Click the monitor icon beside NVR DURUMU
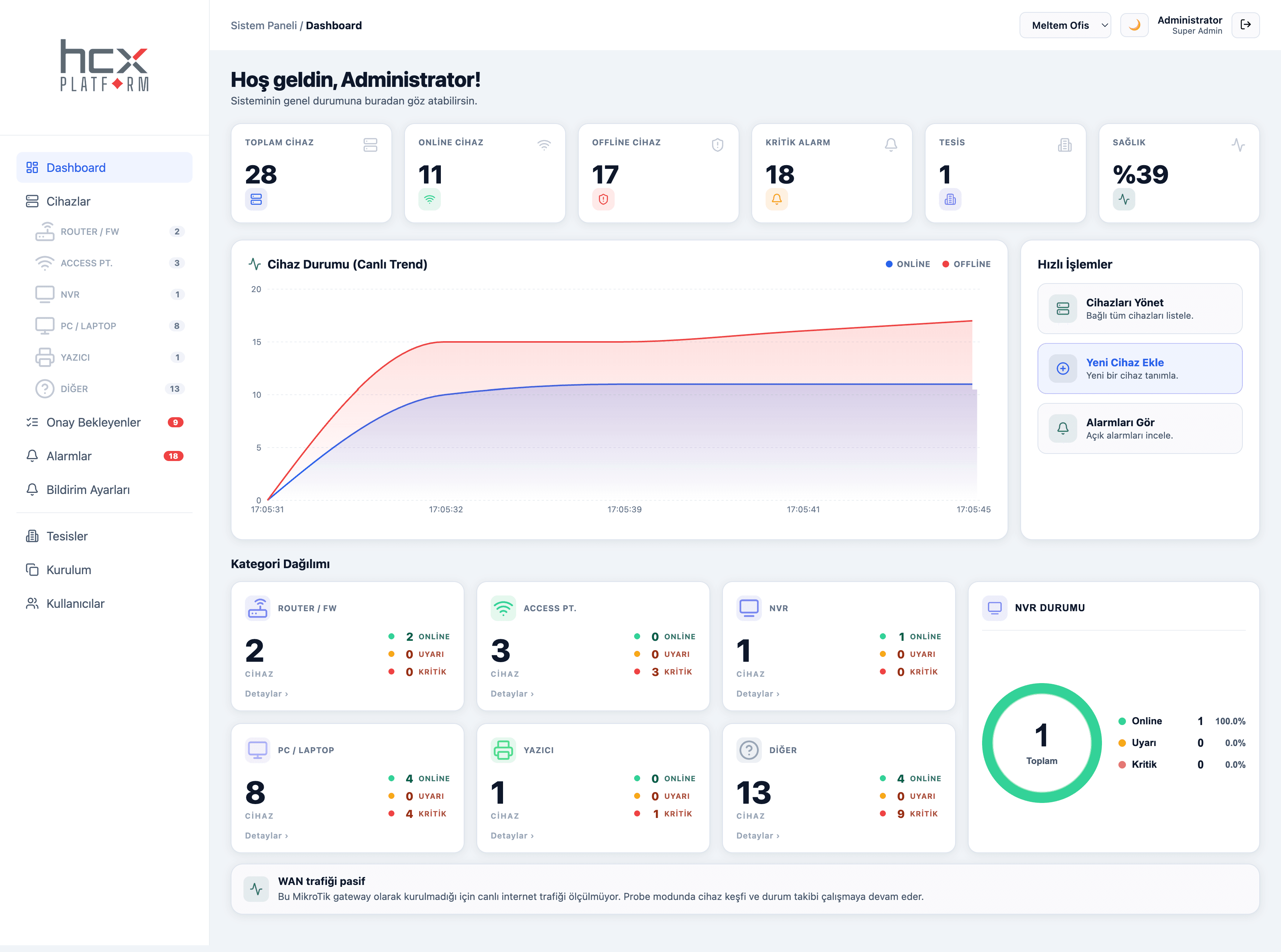The height and width of the screenshot is (952, 1281). 994,608
